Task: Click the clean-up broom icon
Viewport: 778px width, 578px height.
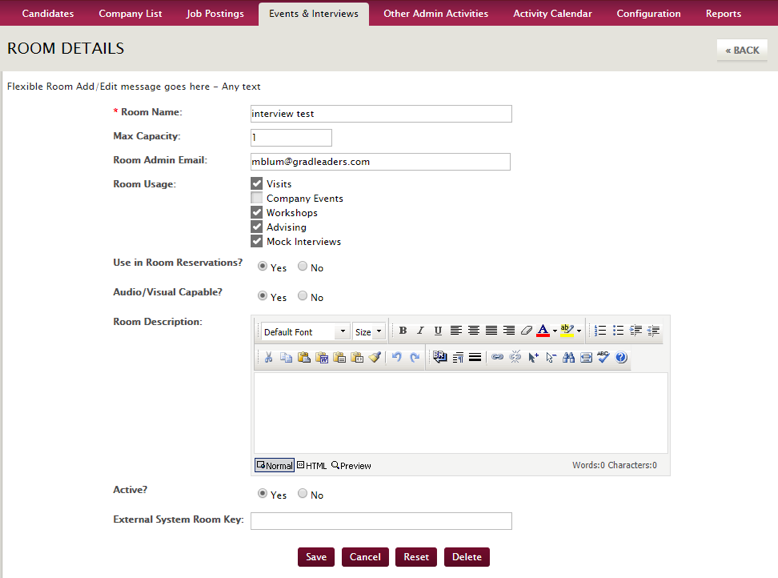Action: [x=375, y=357]
